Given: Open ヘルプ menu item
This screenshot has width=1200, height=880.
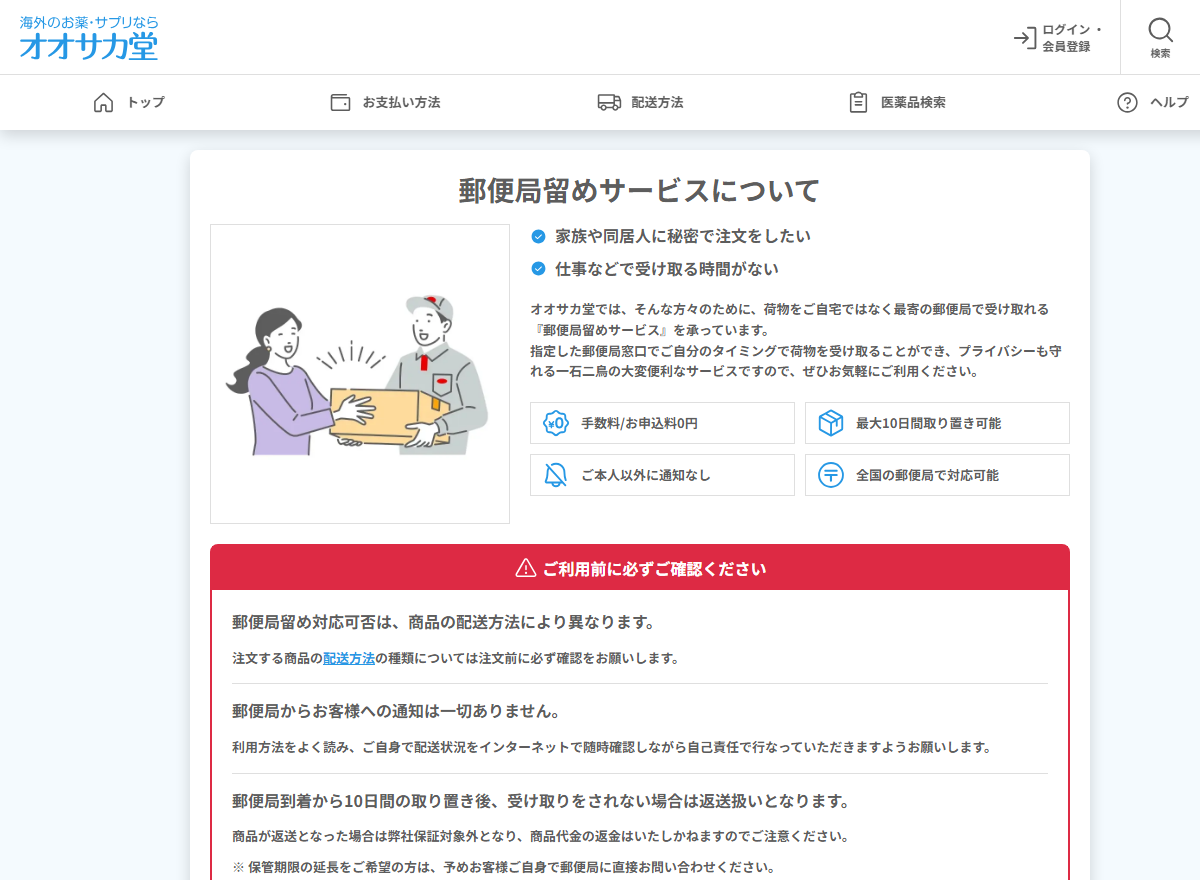Looking at the screenshot, I should [x=1169, y=102].
